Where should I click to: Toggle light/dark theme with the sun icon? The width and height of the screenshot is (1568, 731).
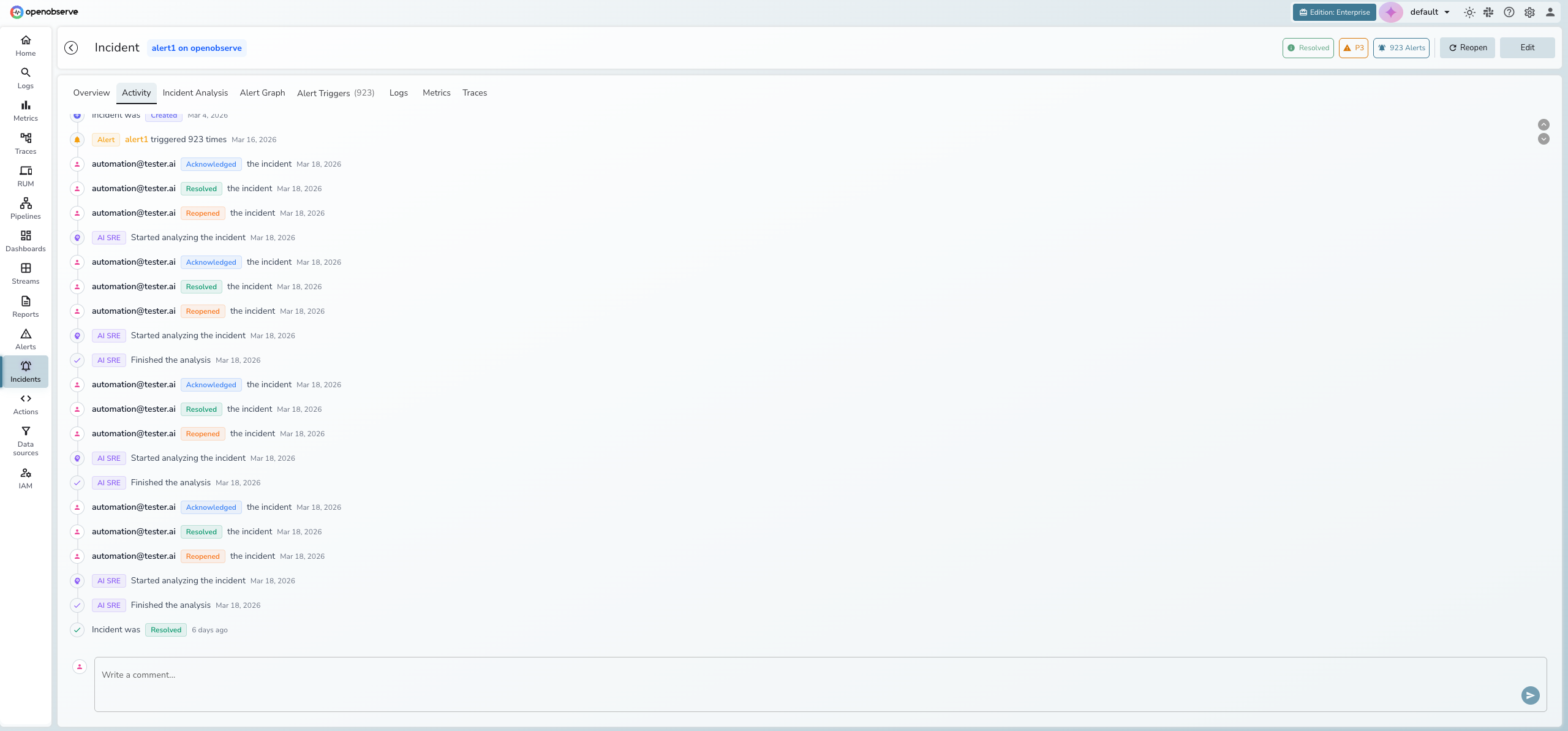pyautogui.click(x=1469, y=12)
